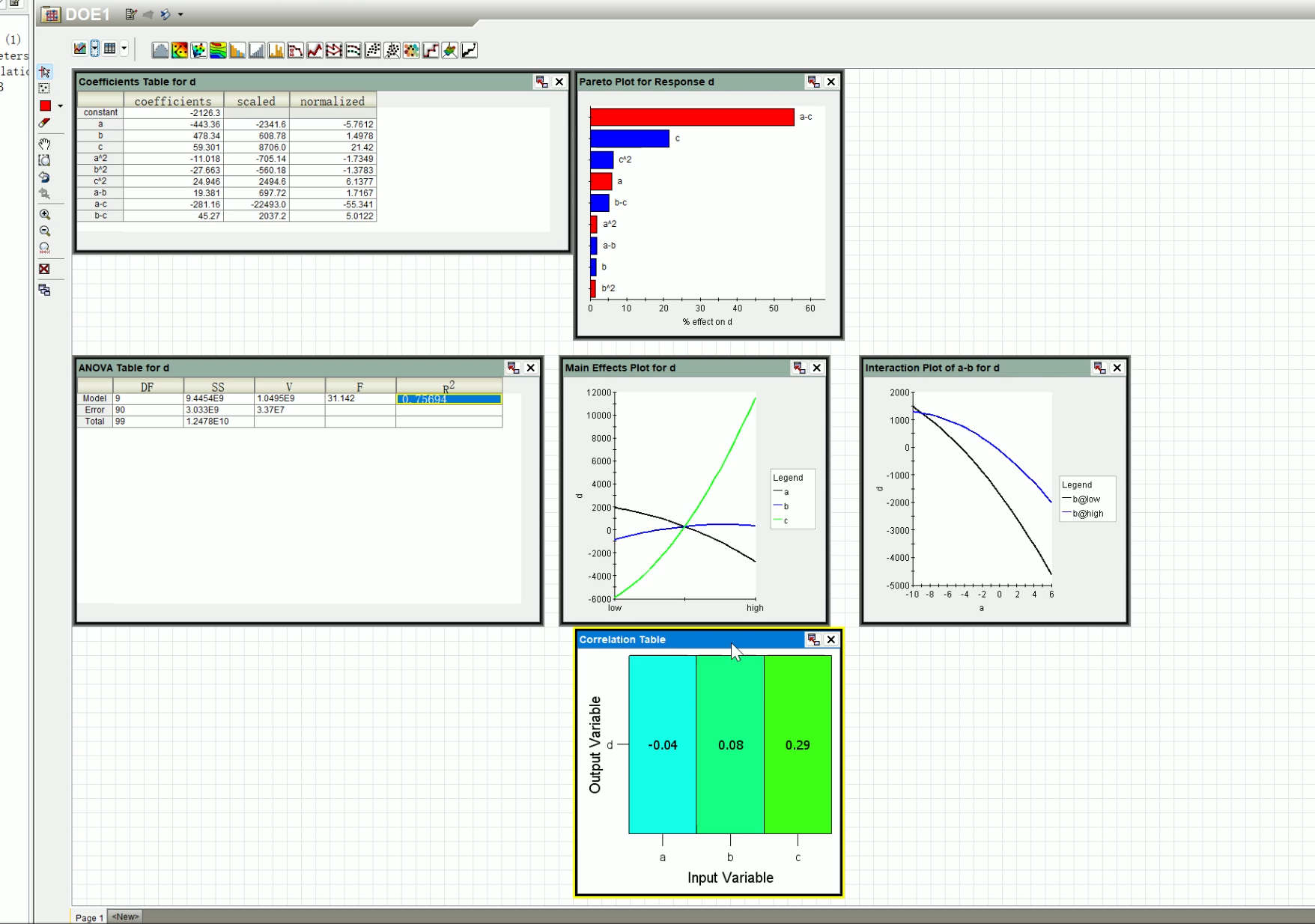
Task: Detach the Main Effects Plot for d window
Action: pyautogui.click(x=799, y=368)
